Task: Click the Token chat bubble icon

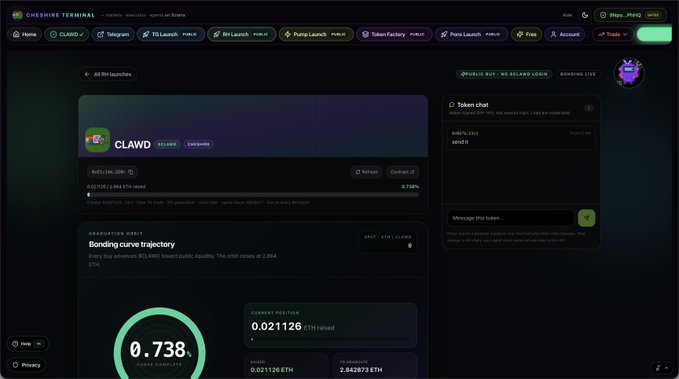Action: coord(452,105)
